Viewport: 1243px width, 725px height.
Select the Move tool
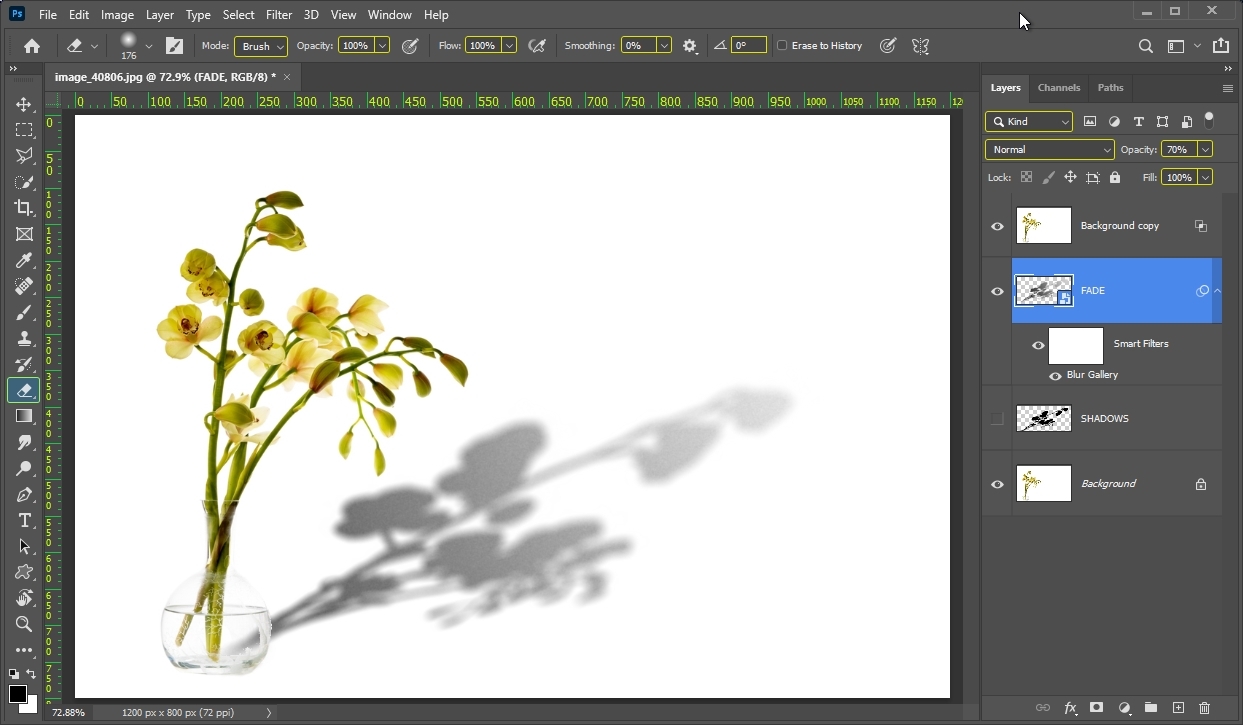24,104
